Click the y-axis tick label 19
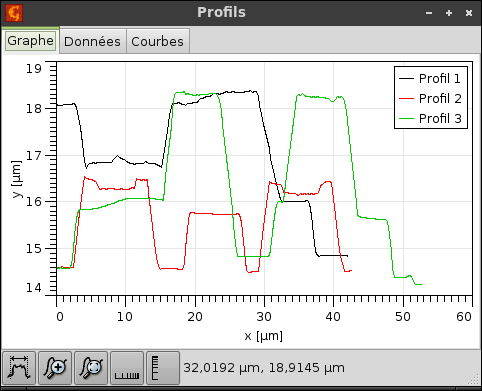 pyautogui.click(x=34, y=68)
